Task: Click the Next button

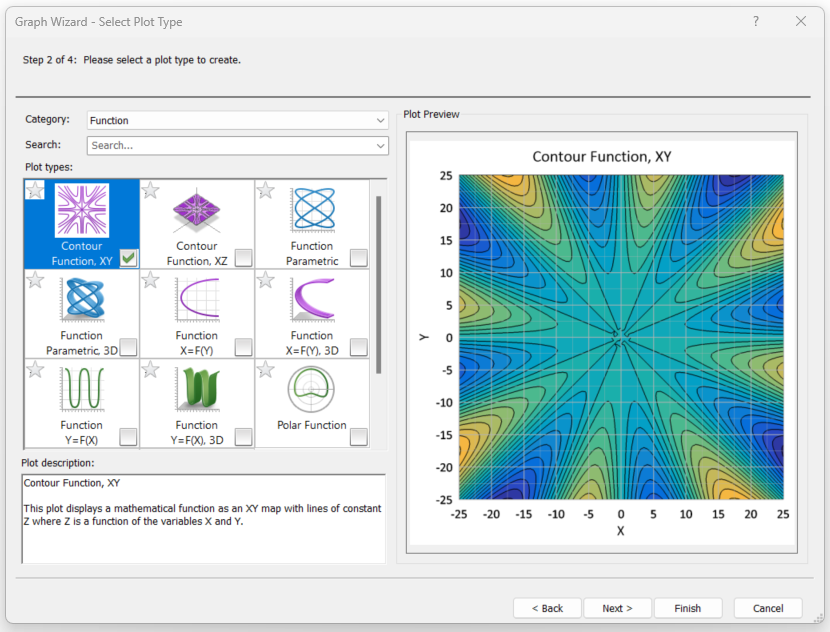Action: point(617,608)
